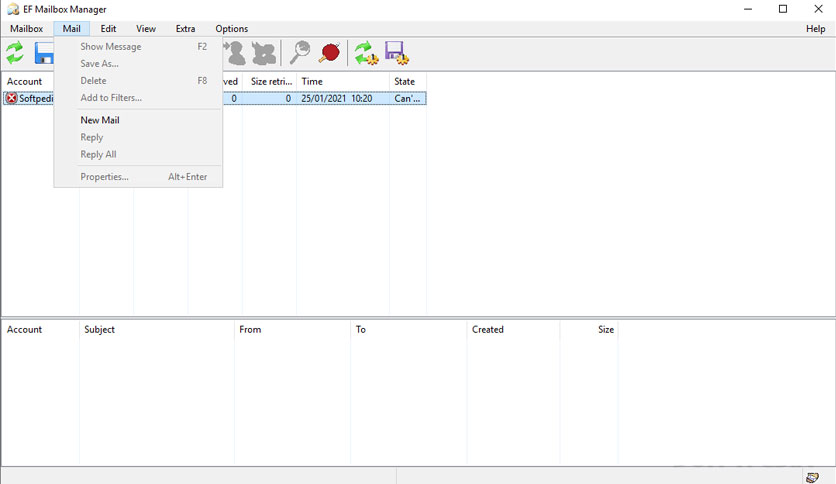
Task: Click the blue floppy disk save icon
Action: click(x=44, y=53)
